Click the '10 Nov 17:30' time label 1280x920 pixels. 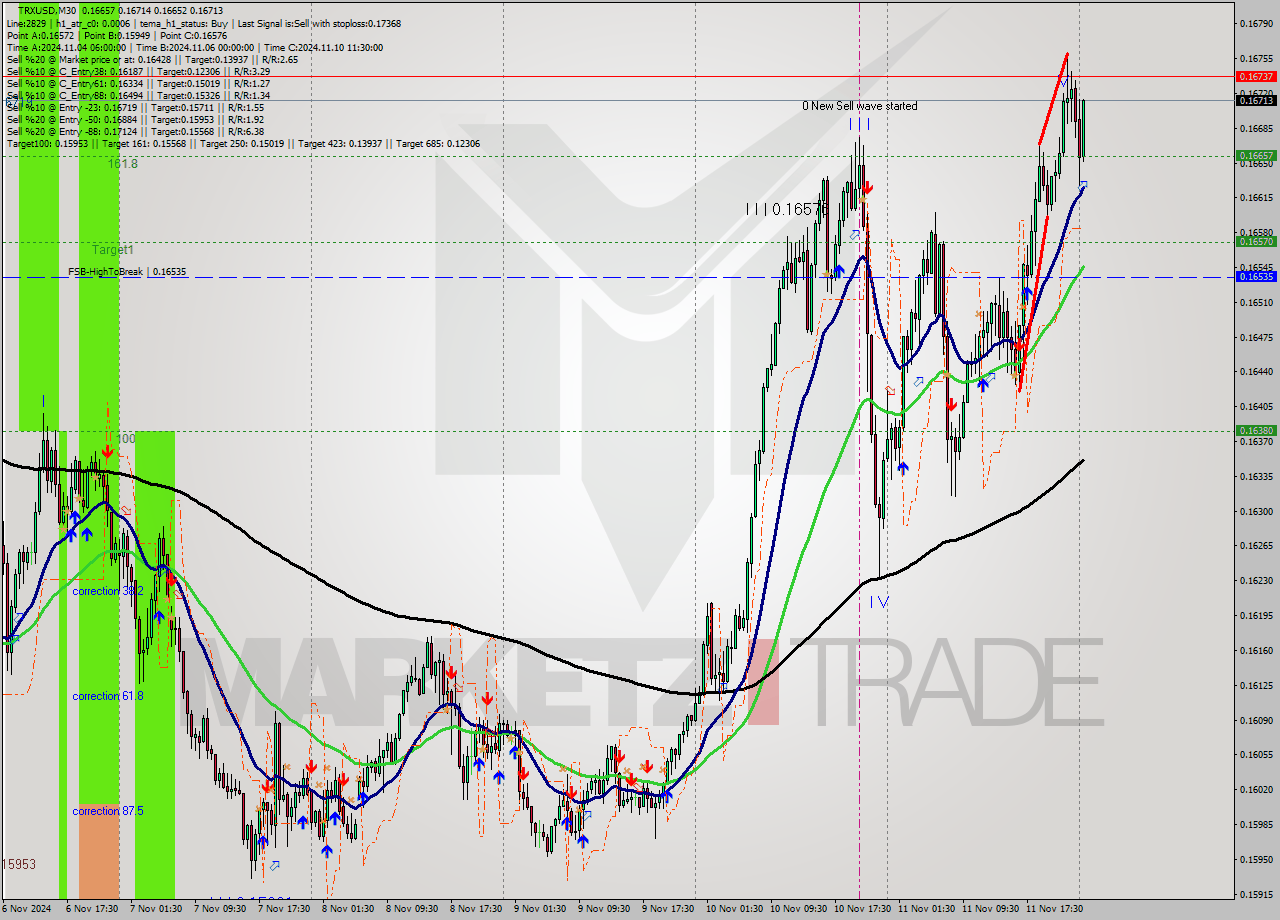tap(860, 909)
